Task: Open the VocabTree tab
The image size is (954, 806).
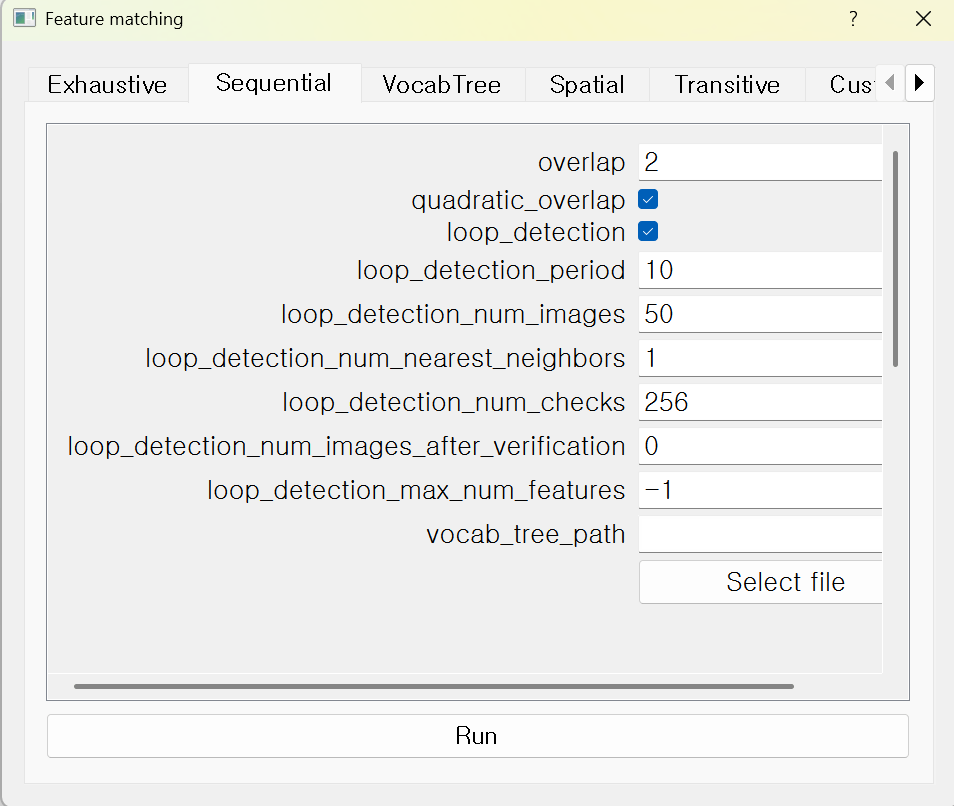Action: tap(441, 85)
